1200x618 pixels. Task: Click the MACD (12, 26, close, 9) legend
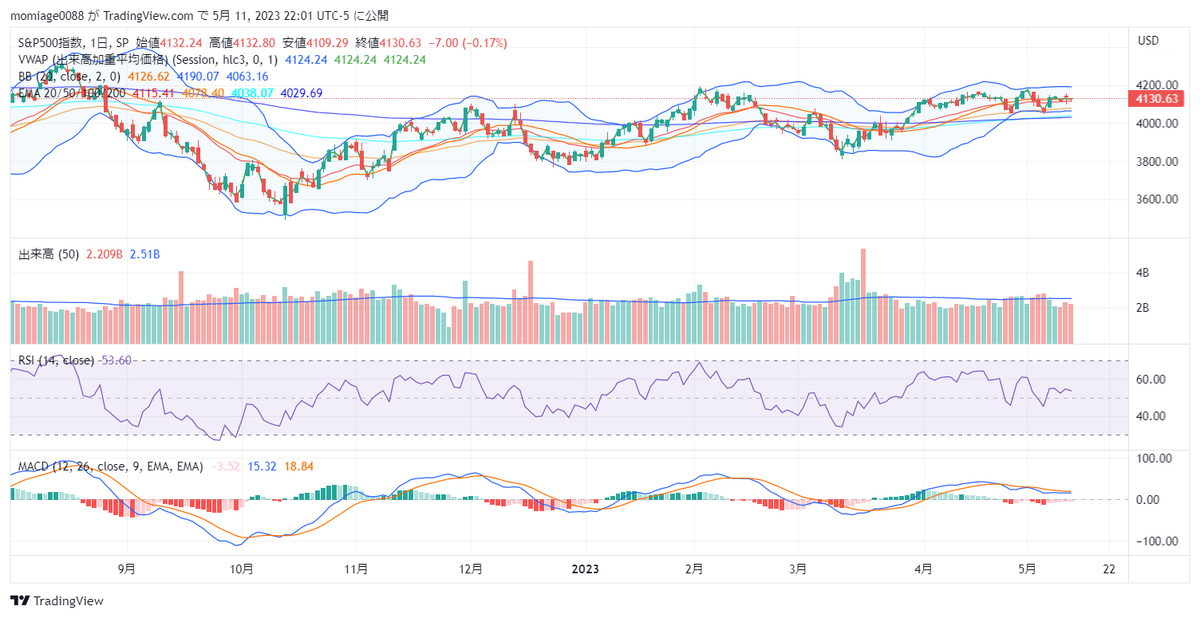click(111, 466)
